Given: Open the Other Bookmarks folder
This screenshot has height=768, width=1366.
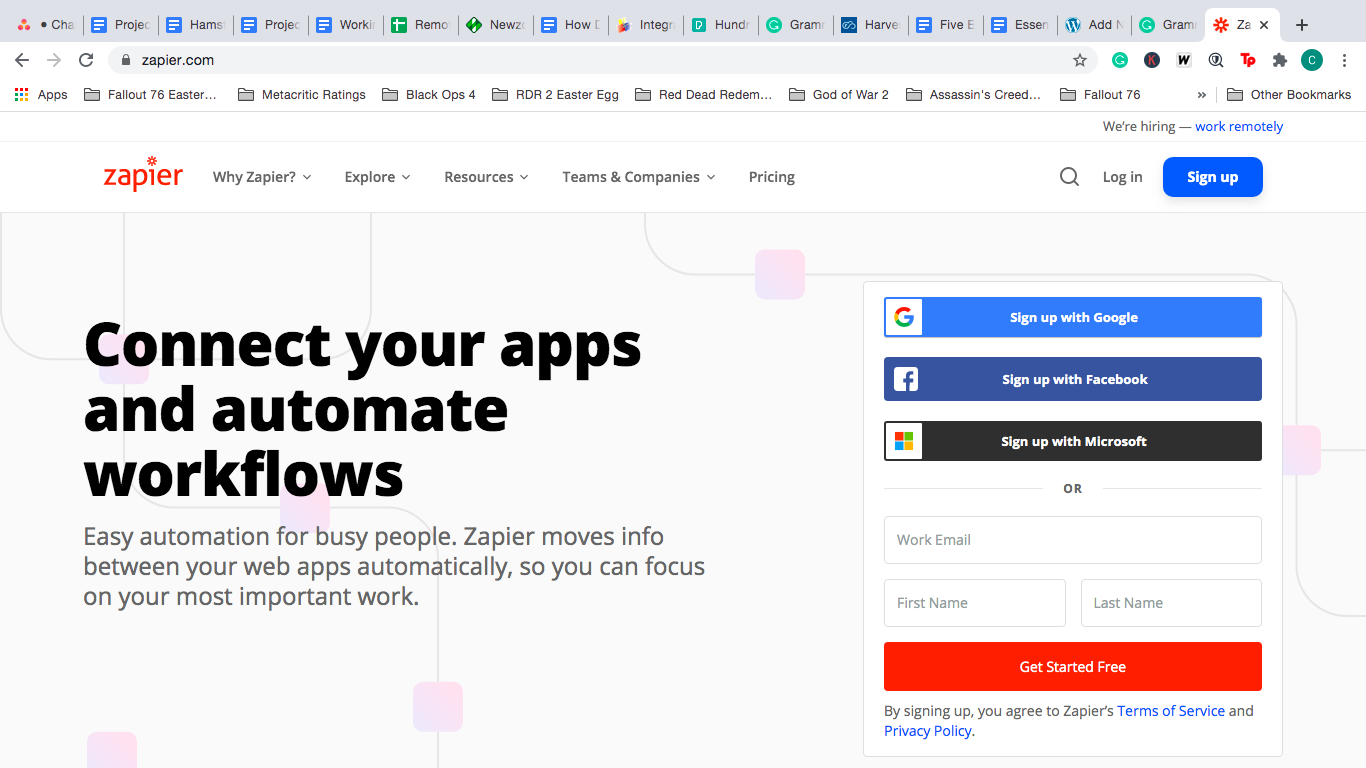Looking at the screenshot, I should click(1289, 95).
